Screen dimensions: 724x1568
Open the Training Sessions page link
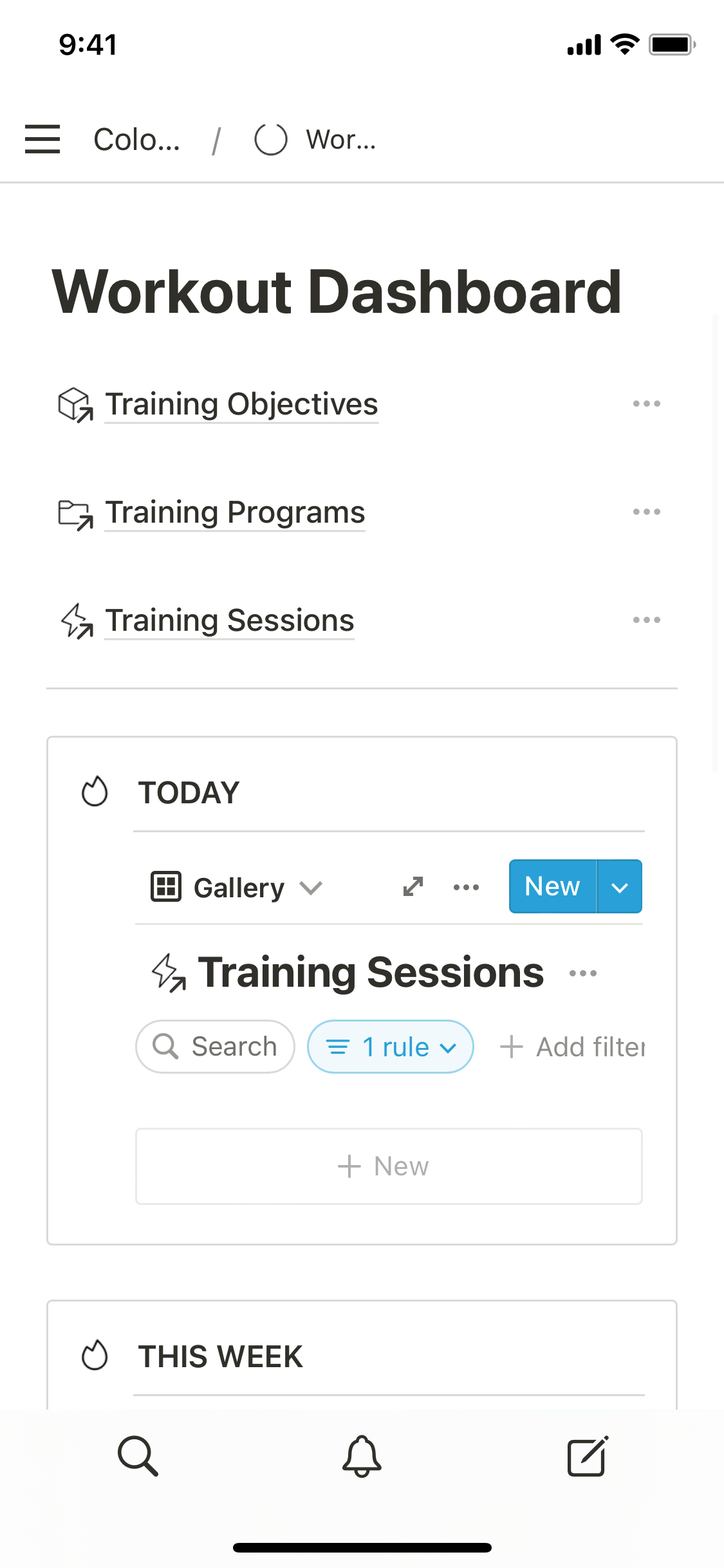pyautogui.click(x=230, y=621)
